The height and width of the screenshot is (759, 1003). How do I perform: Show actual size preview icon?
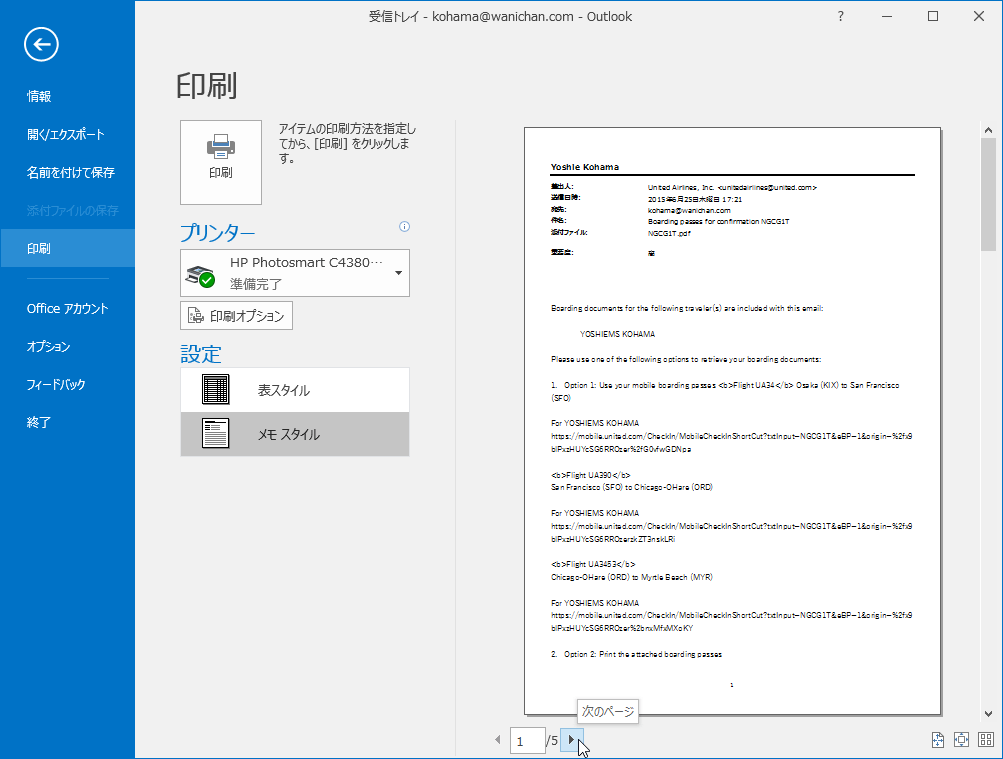tap(938, 740)
